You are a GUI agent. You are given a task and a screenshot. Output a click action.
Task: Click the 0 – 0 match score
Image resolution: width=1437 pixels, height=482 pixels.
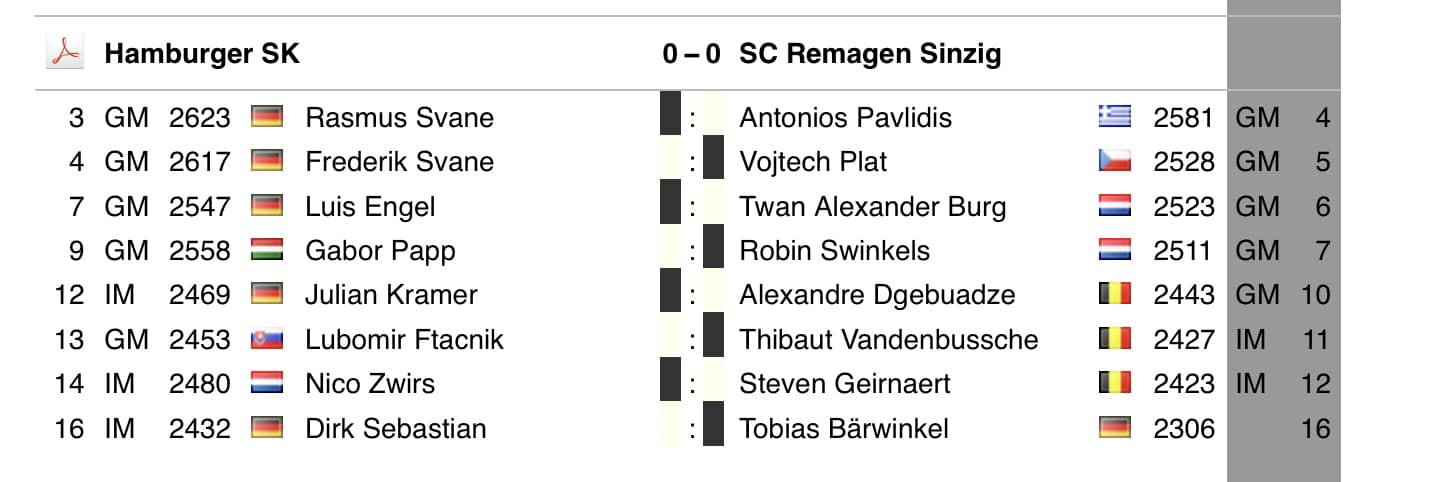690,54
